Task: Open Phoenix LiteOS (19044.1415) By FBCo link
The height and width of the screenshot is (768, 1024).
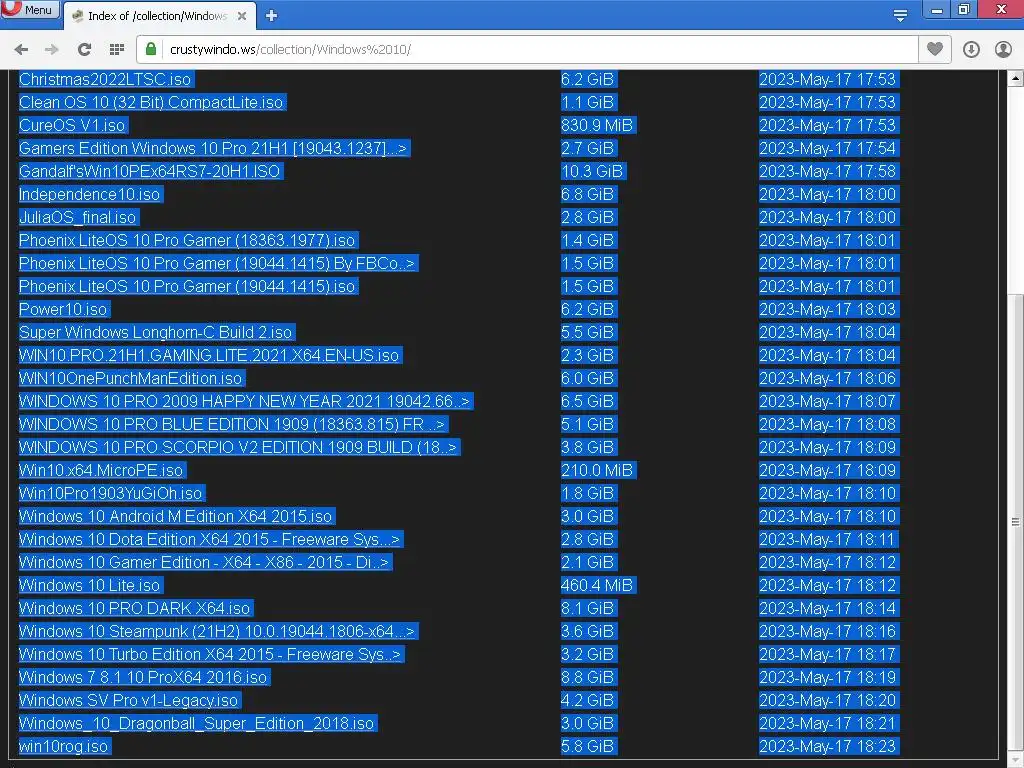Action: tap(217, 263)
